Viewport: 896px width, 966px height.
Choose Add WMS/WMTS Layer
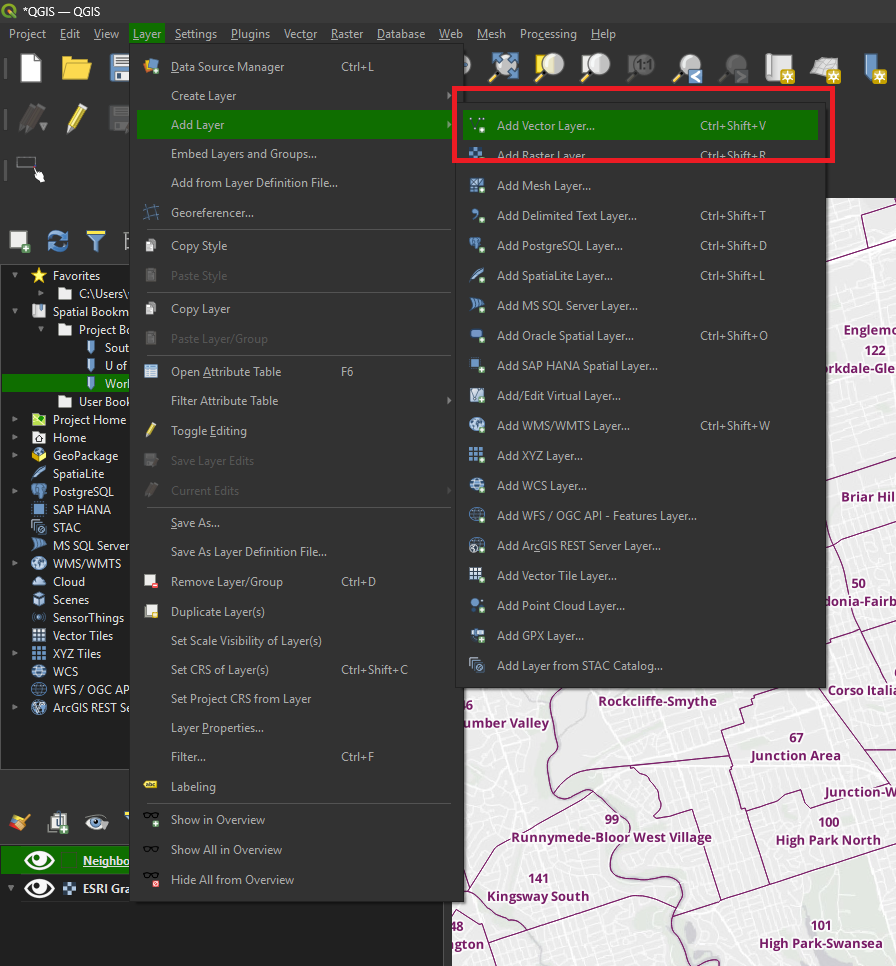pyautogui.click(x=640, y=426)
